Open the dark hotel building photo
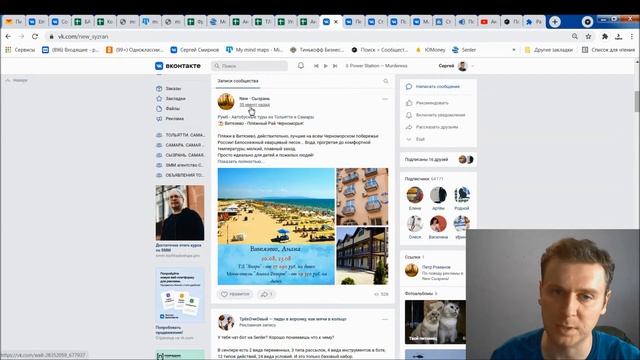640x360 pixels. pos(362,256)
